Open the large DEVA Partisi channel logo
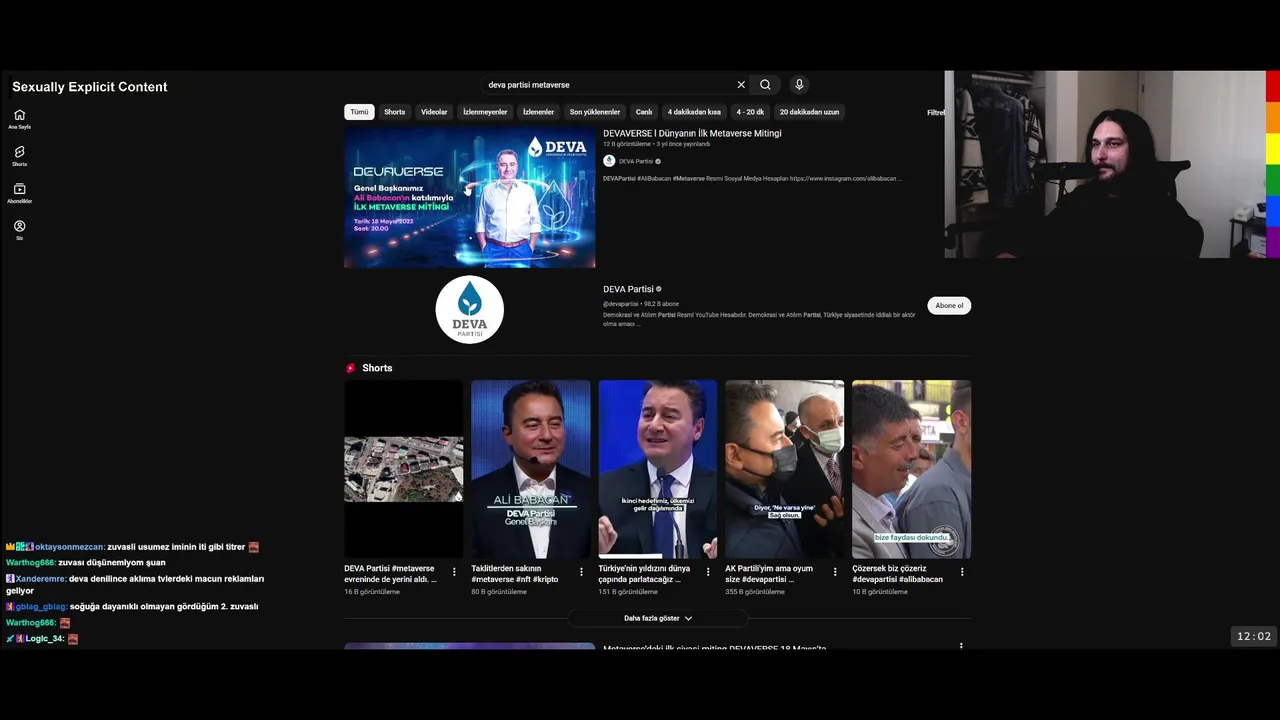This screenshot has height=720, width=1280. [470, 310]
